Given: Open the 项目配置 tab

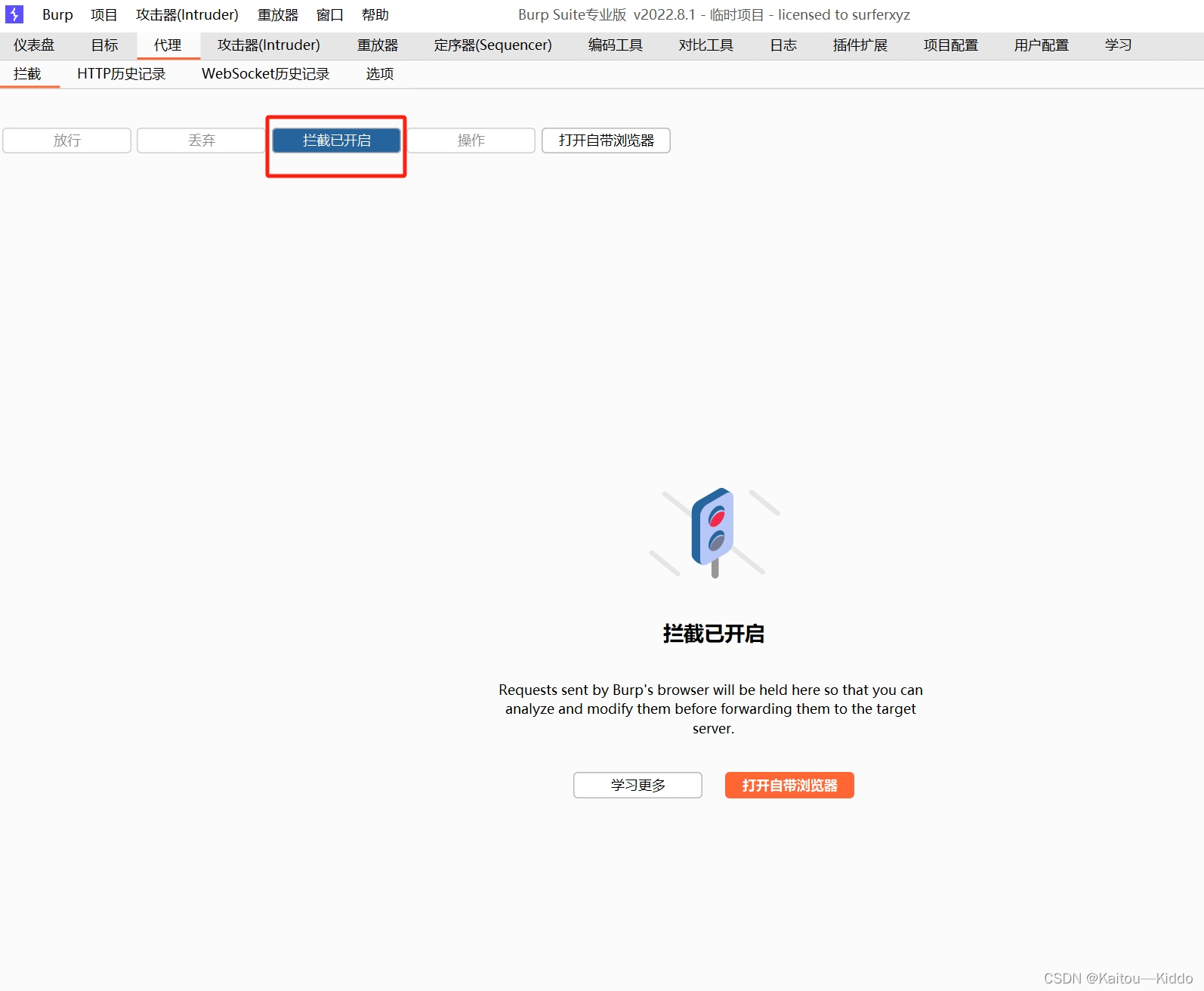Looking at the screenshot, I should click(951, 45).
